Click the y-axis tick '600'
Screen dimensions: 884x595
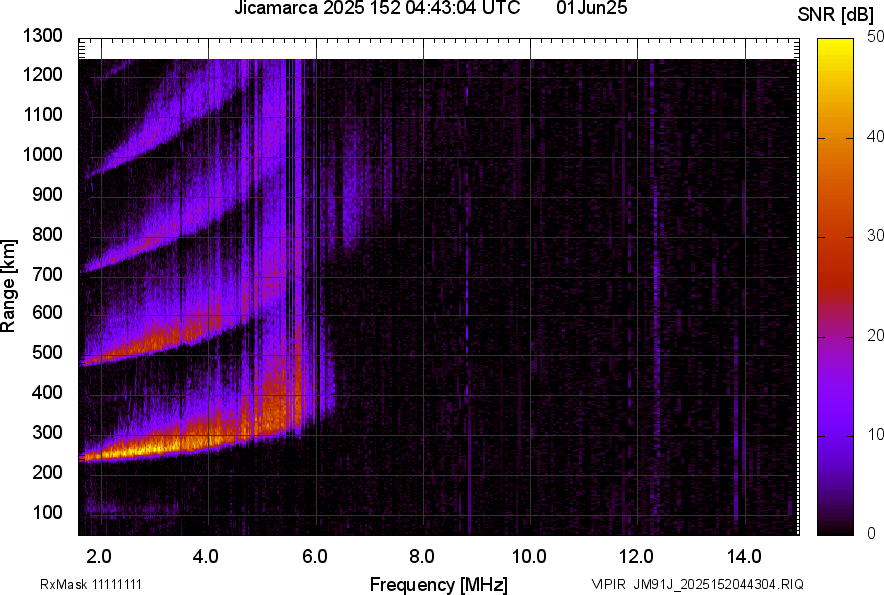[47, 312]
